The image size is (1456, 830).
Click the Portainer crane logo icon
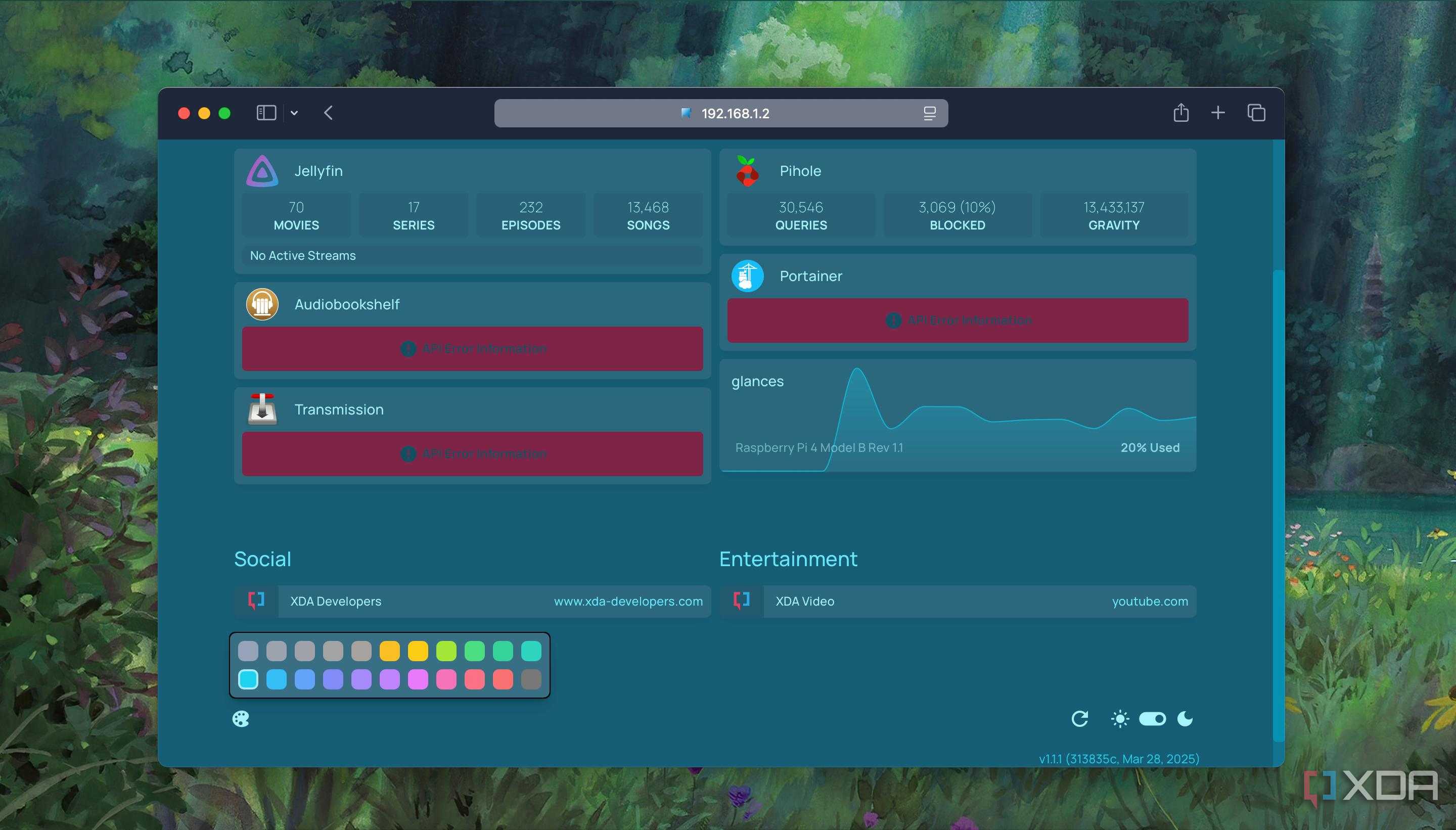point(747,276)
